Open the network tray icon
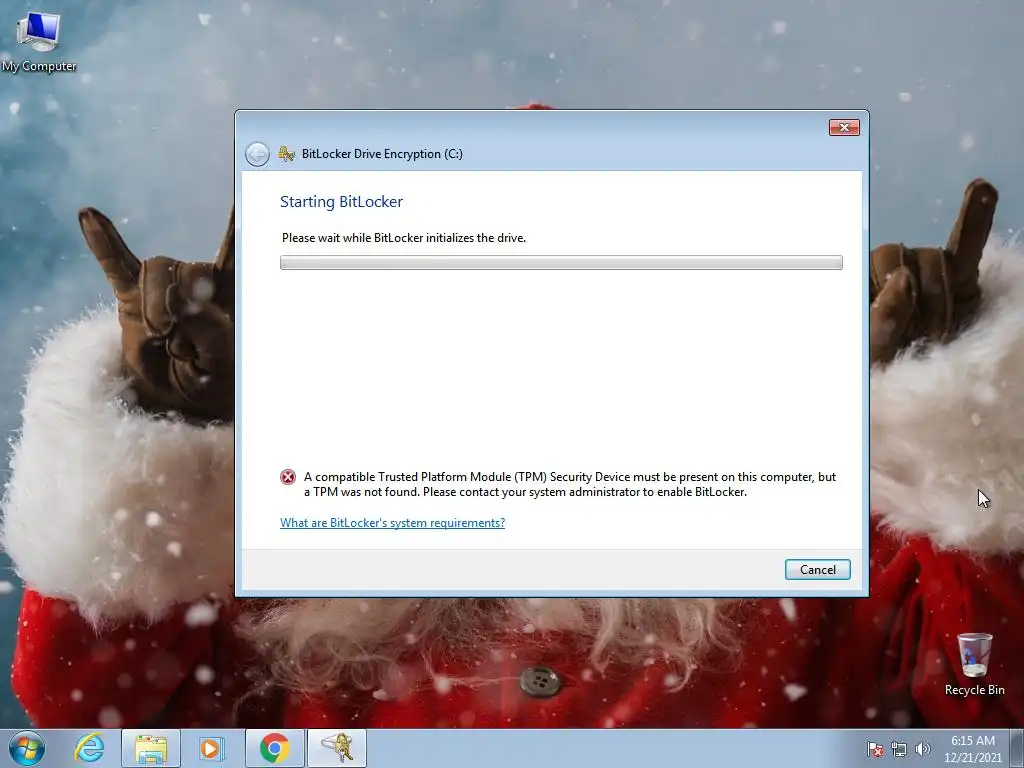1024x768 pixels. 899,749
